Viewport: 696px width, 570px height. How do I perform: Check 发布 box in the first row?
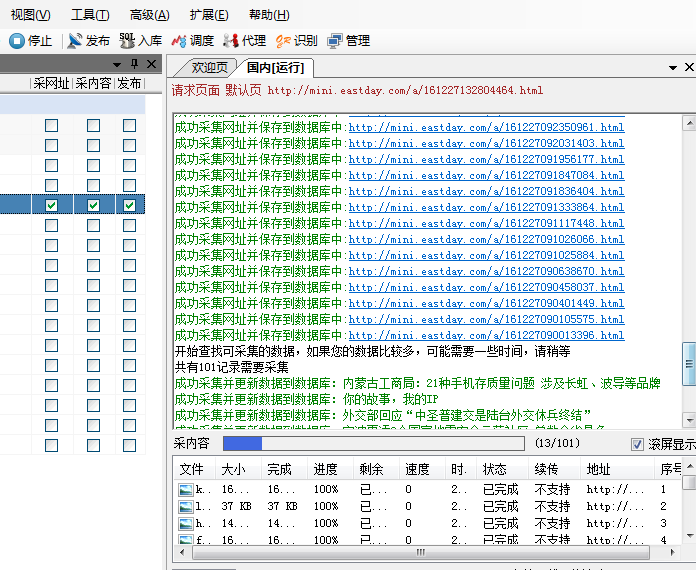(130, 125)
